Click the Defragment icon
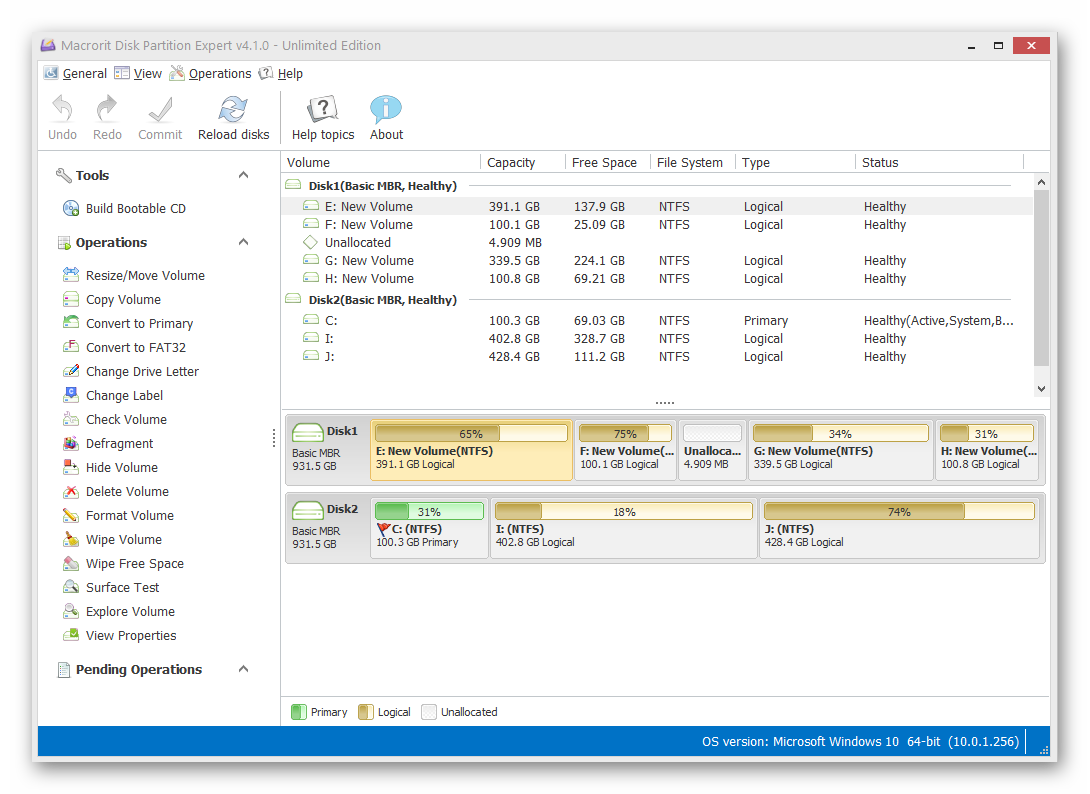This screenshot has height=794, width=1090. (x=71, y=444)
